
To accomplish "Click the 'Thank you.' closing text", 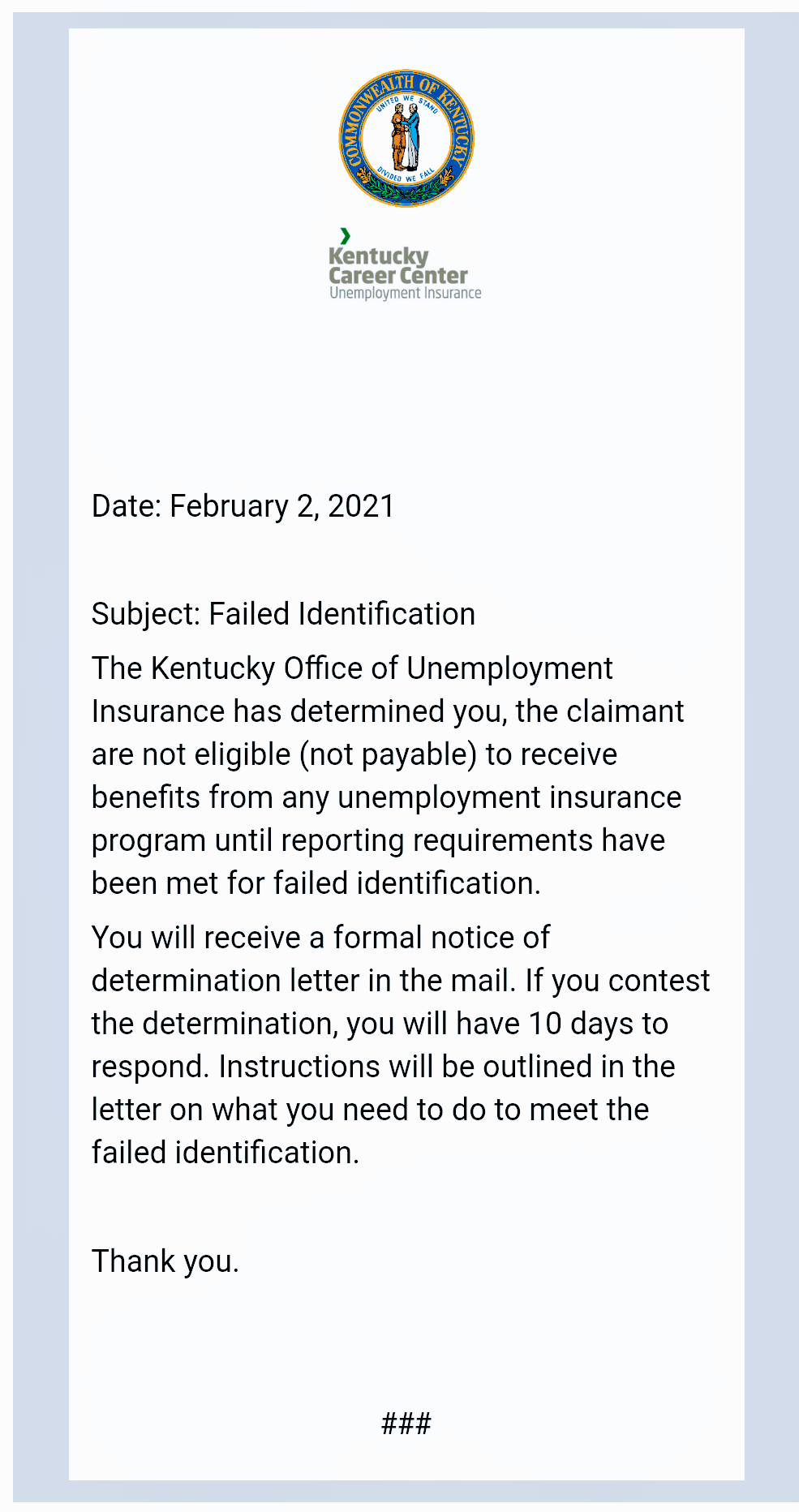I will click(165, 1261).
